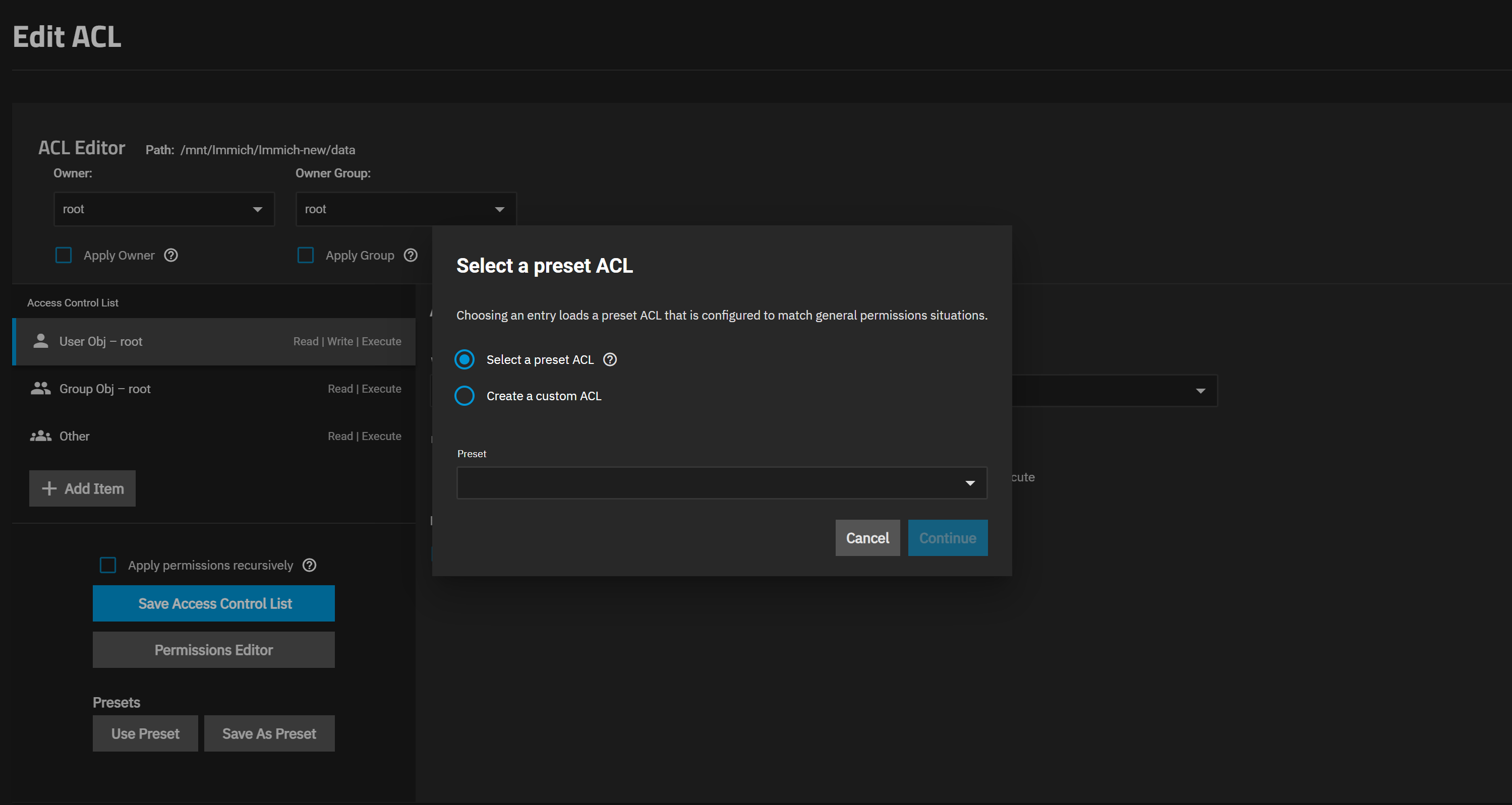Click help icon next to Apply Group
Image resolution: width=1512 pixels, height=805 pixels.
tap(411, 255)
